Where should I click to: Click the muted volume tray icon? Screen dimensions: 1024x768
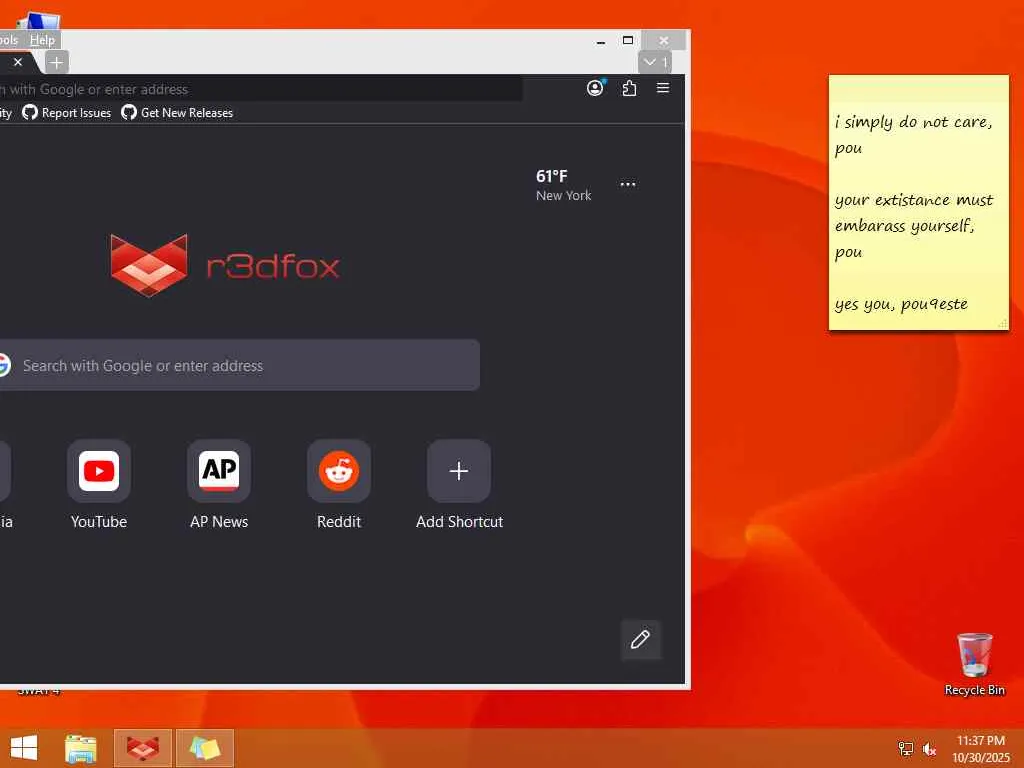929,749
